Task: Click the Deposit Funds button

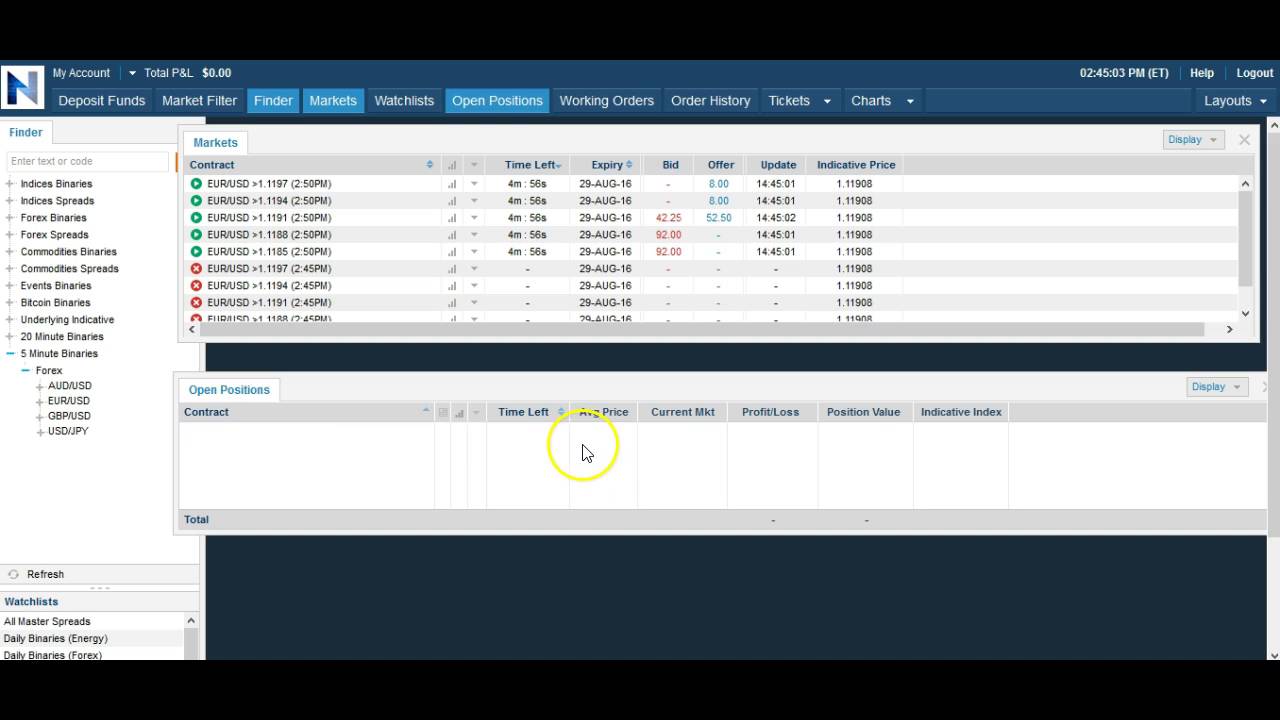Action: point(102,100)
